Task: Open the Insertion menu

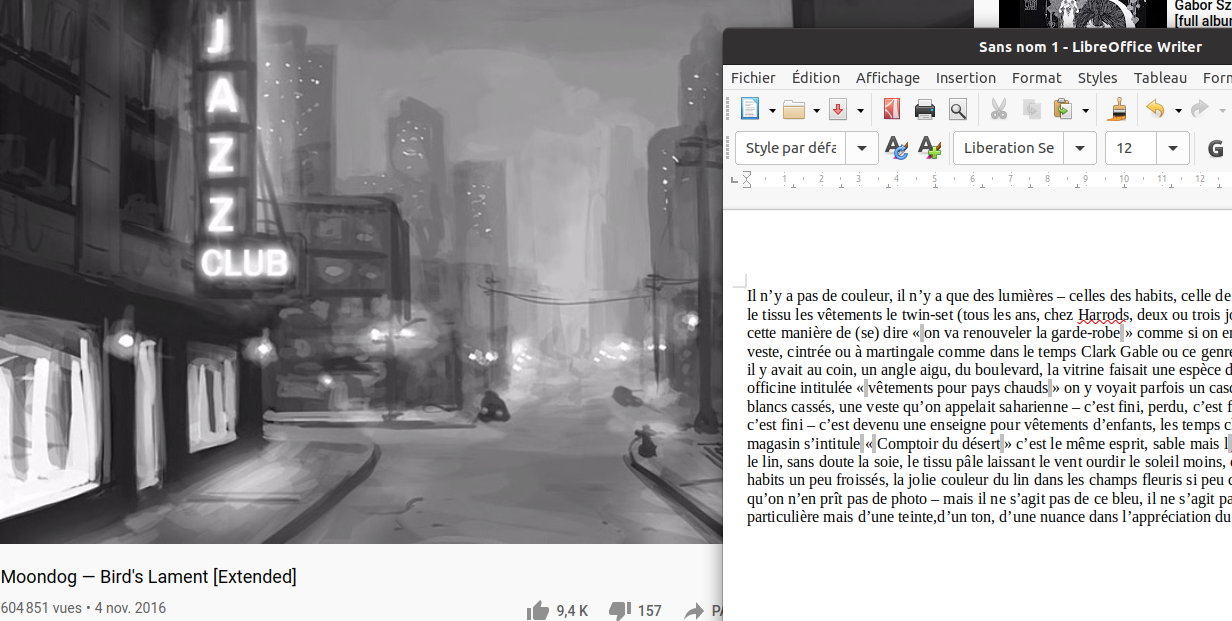Action: (965, 77)
